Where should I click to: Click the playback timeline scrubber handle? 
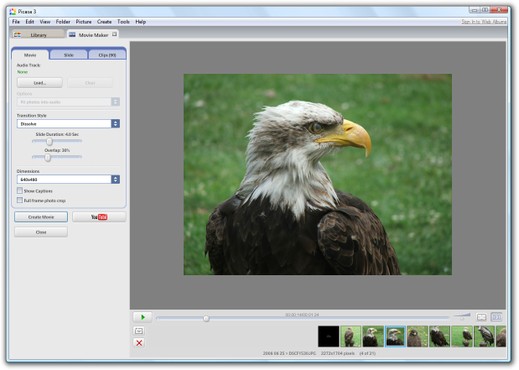point(206,318)
